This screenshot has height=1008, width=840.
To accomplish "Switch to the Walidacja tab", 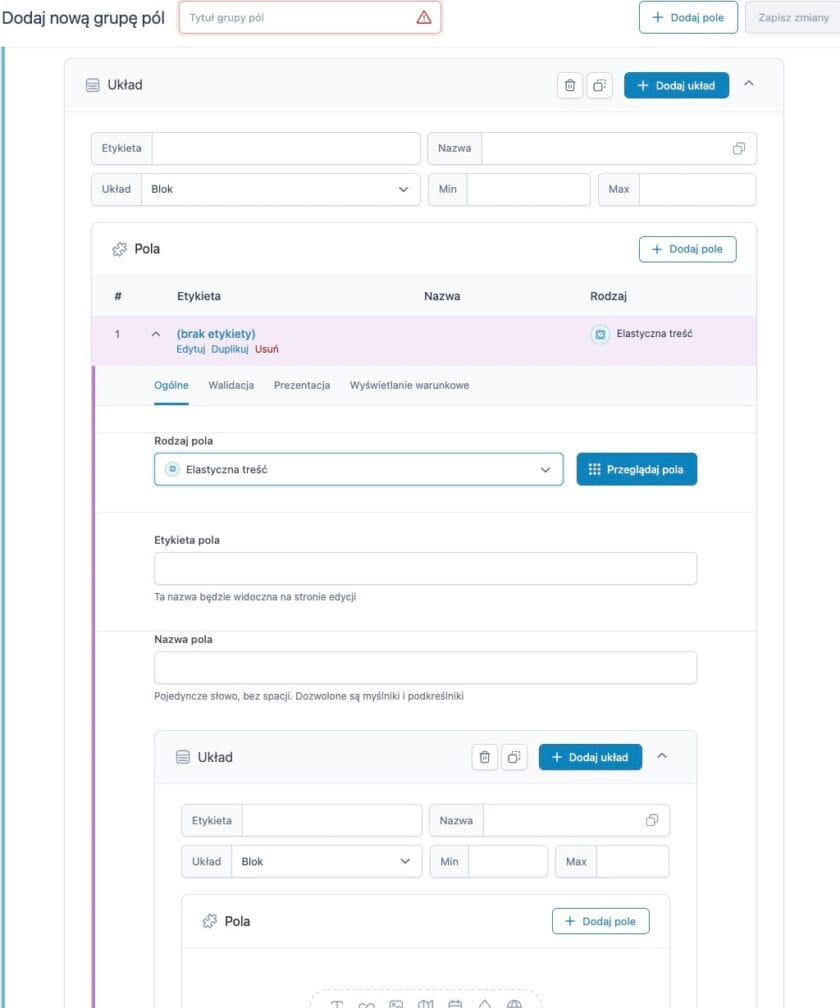I will [x=231, y=385].
